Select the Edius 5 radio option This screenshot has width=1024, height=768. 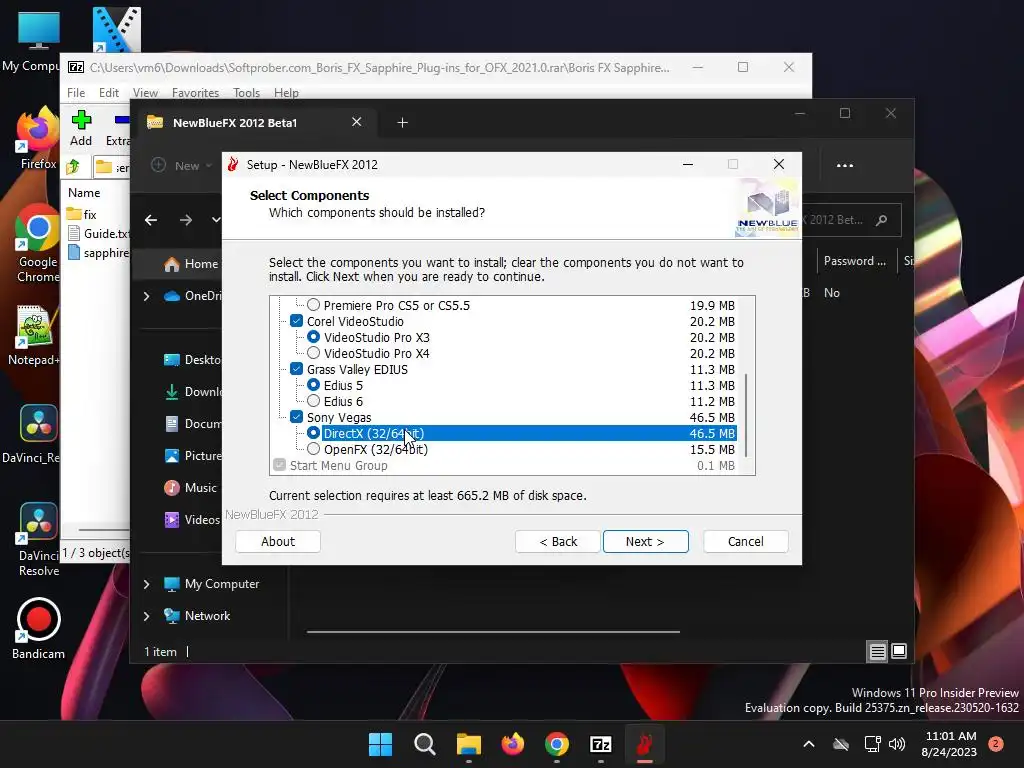click(313, 385)
